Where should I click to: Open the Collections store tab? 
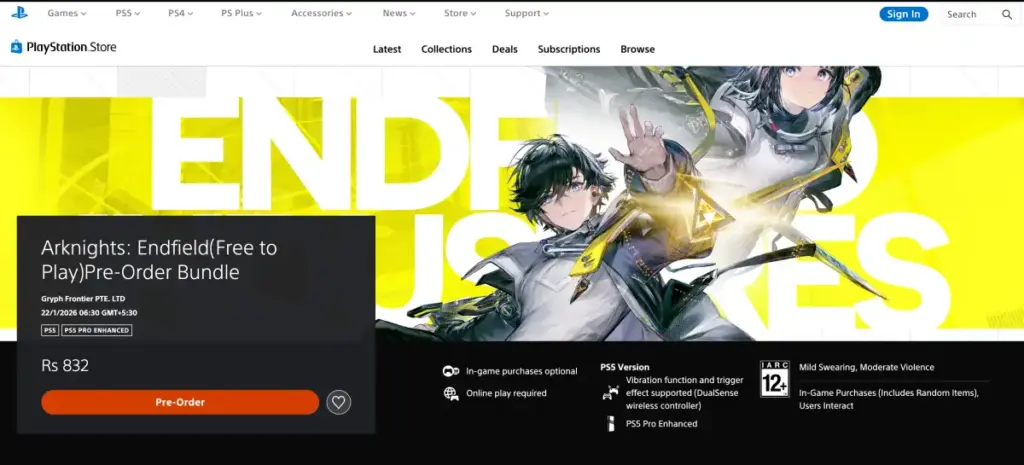447,49
